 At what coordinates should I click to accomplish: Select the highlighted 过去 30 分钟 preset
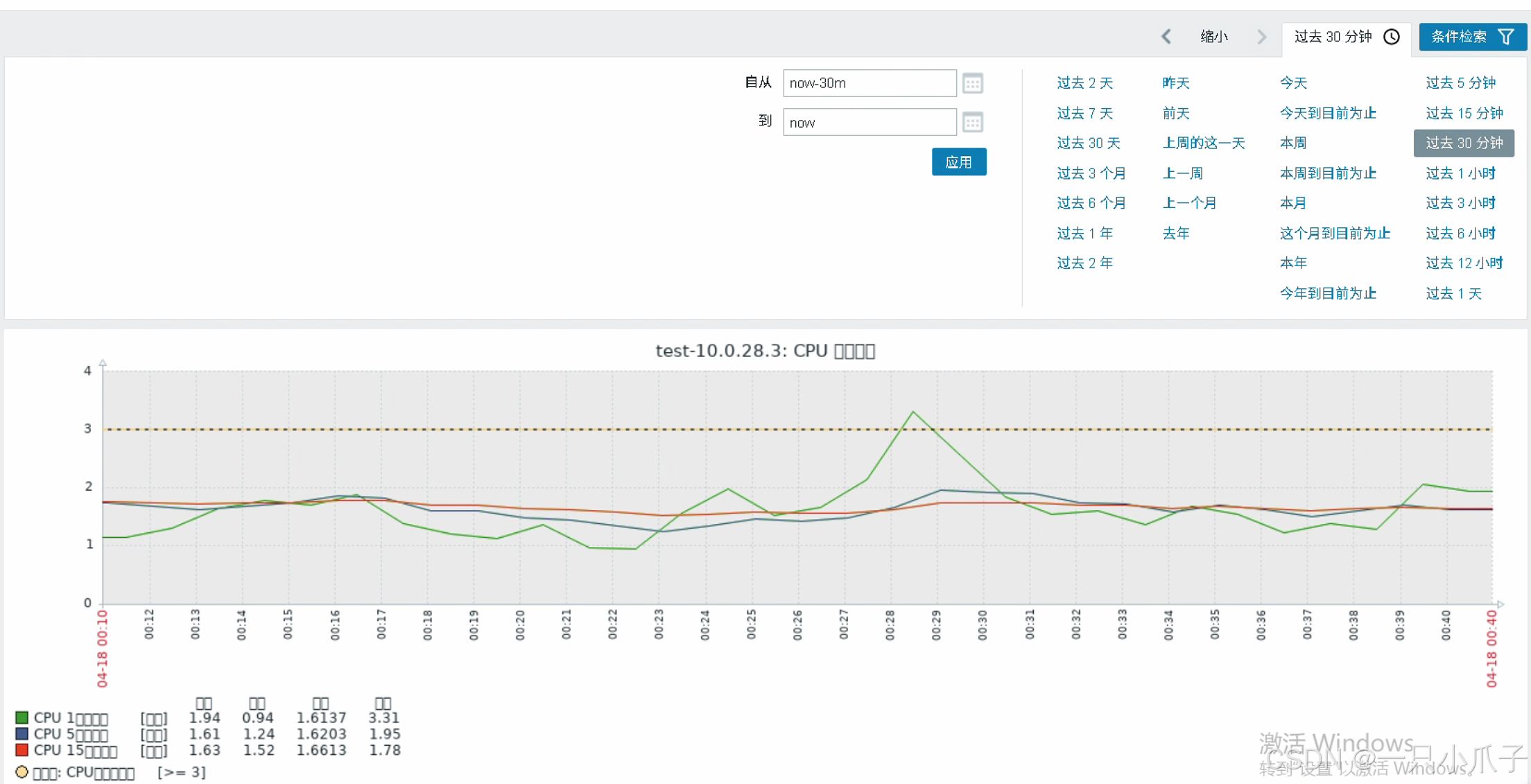coord(1464,143)
